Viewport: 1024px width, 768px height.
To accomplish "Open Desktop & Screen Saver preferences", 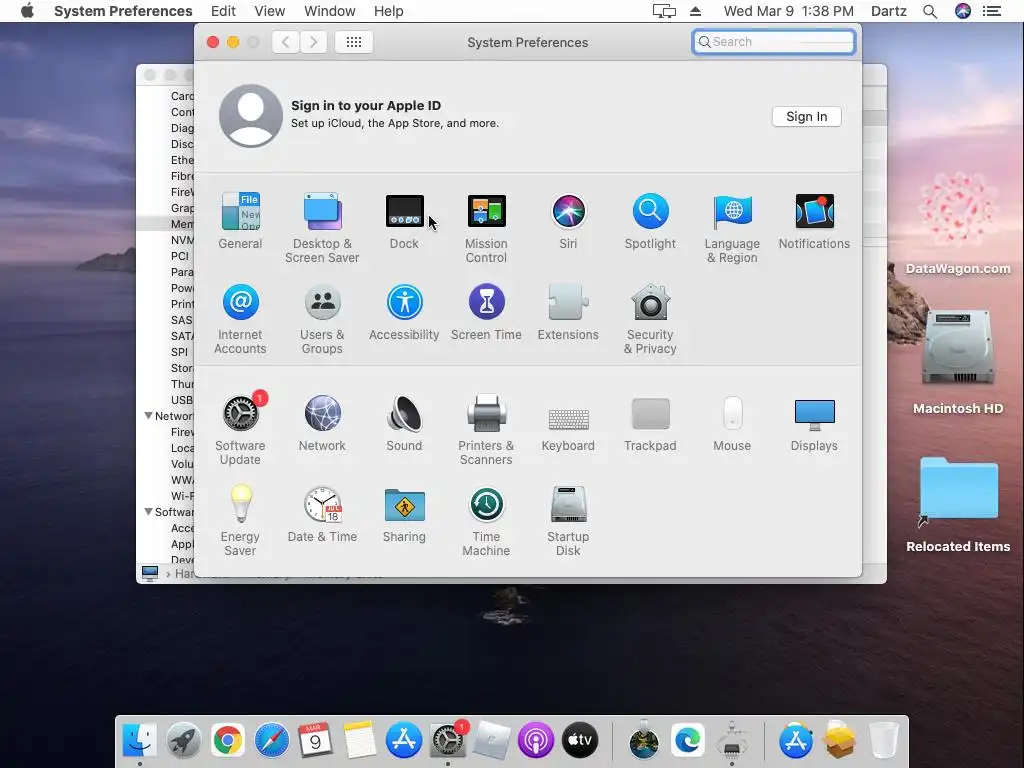I will pos(322,227).
